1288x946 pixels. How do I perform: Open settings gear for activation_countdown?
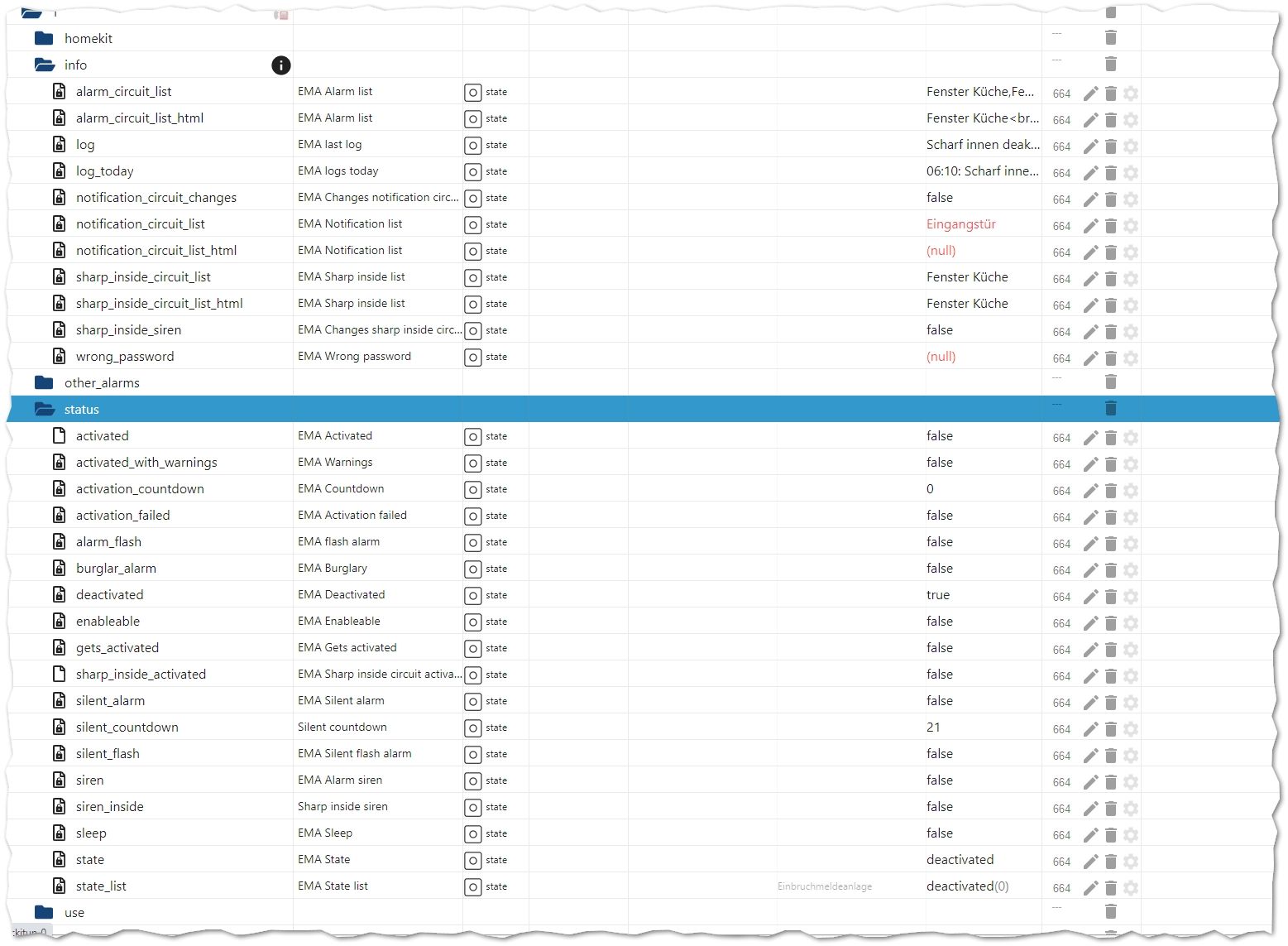tap(1131, 491)
